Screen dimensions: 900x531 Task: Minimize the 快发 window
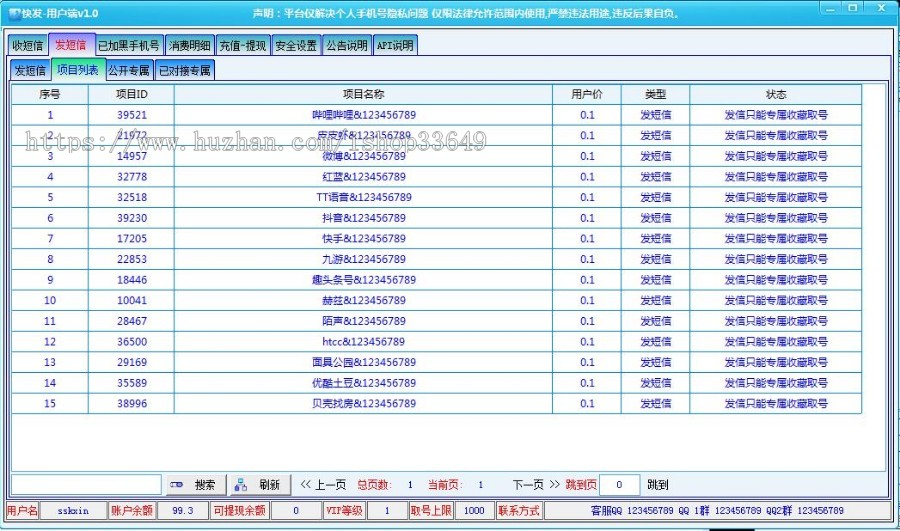pyautogui.click(x=830, y=8)
